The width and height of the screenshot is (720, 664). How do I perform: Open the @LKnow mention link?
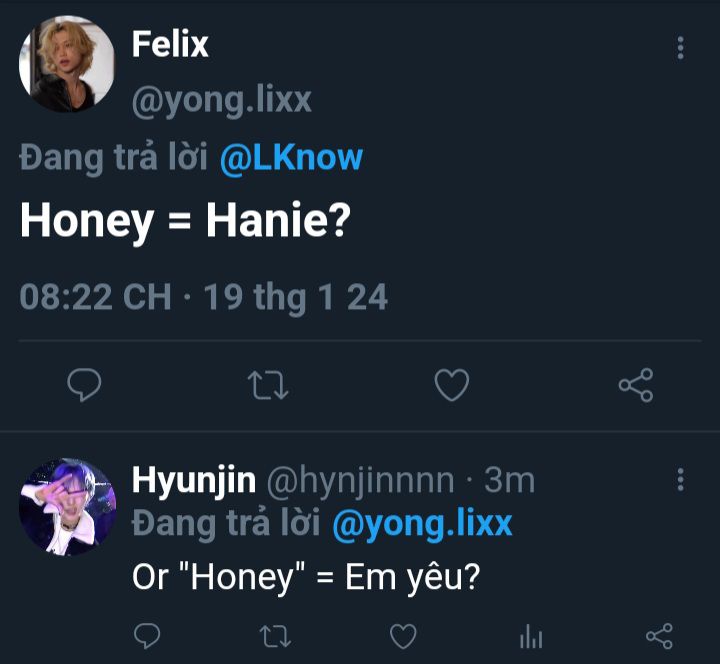pos(291,158)
